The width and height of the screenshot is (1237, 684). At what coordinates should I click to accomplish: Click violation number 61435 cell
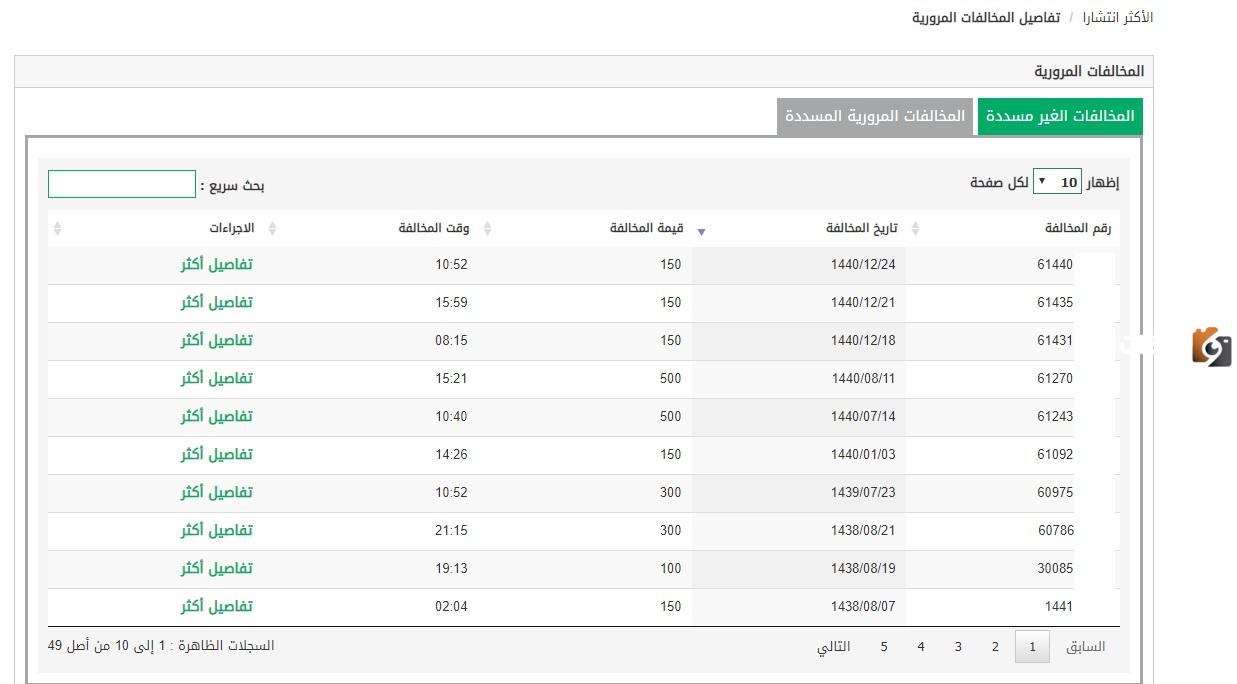(1055, 303)
